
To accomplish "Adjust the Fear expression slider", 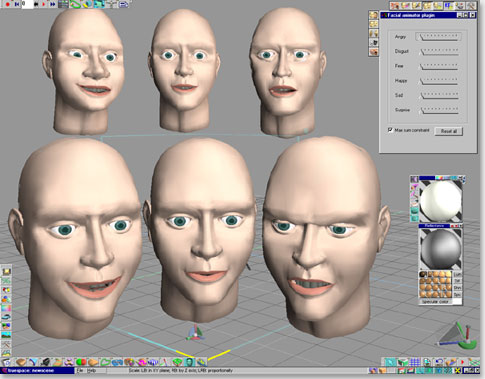I will pyautogui.click(x=439, y=66).
